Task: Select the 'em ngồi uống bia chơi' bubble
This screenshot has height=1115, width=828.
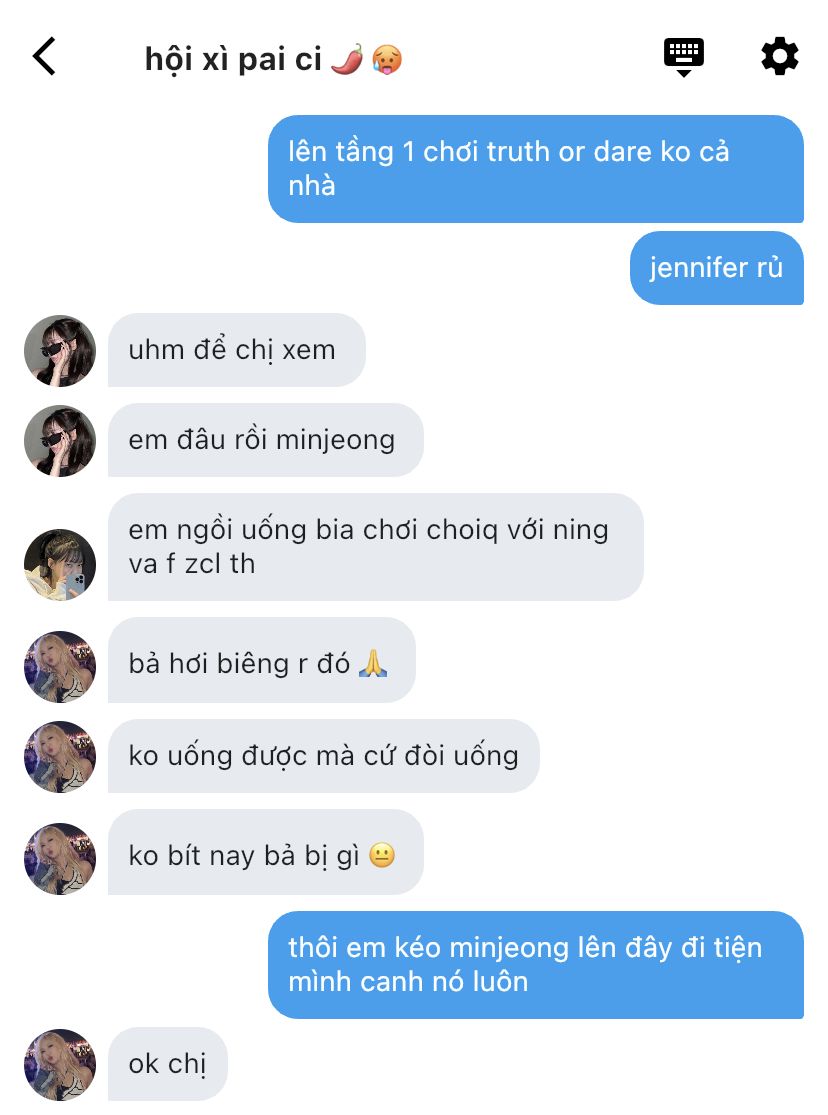Action: click(x=376, y=547)
